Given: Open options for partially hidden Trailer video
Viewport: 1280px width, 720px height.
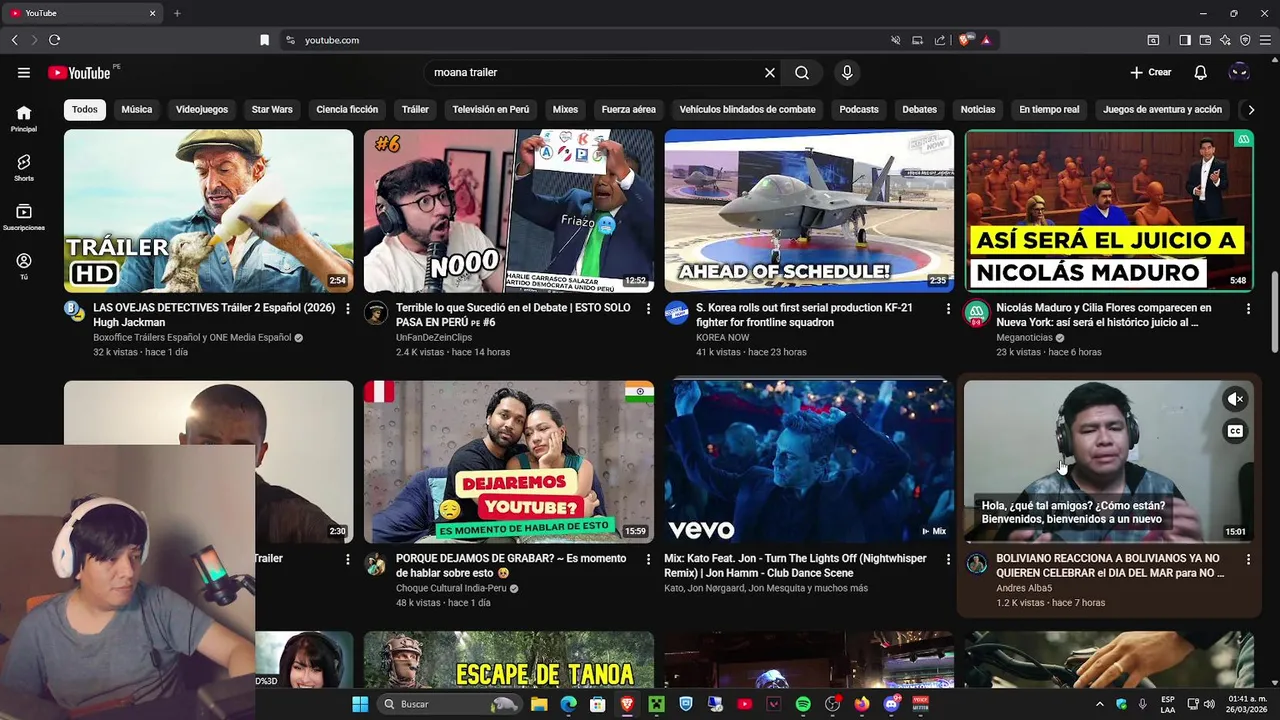Looking at the screenshot, I should click(x=348, y=560).
